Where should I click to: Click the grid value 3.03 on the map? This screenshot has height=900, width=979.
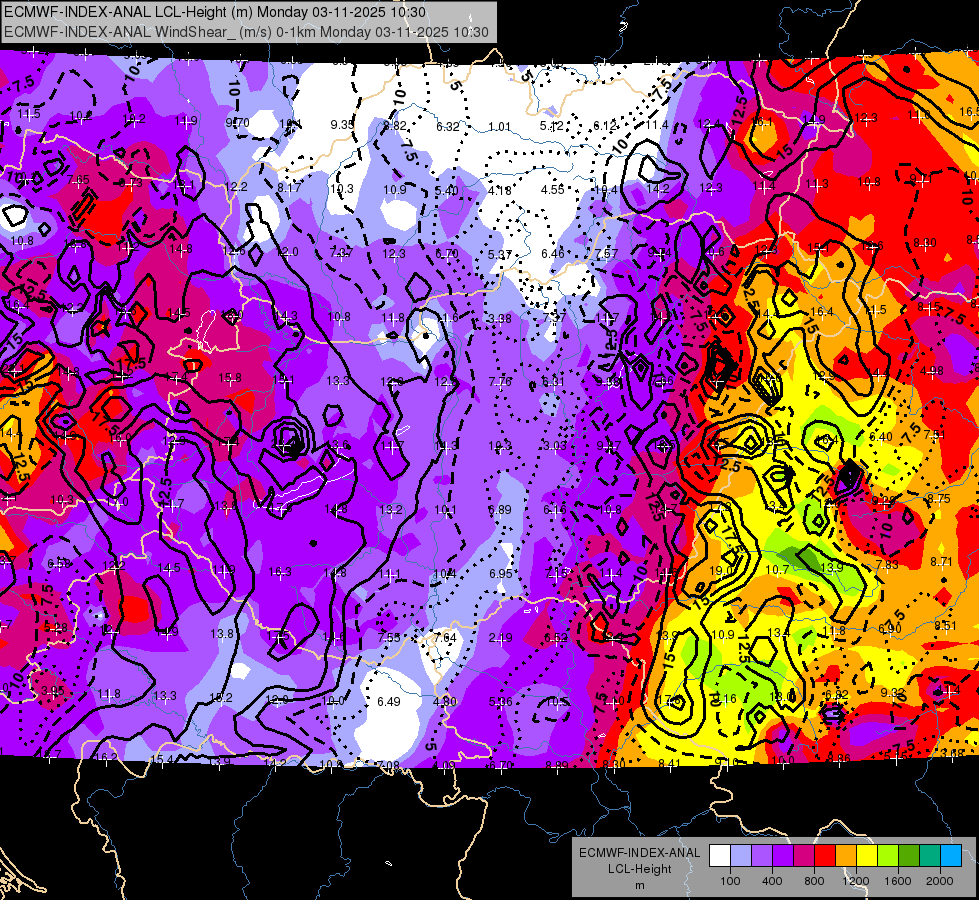[554, 446]
